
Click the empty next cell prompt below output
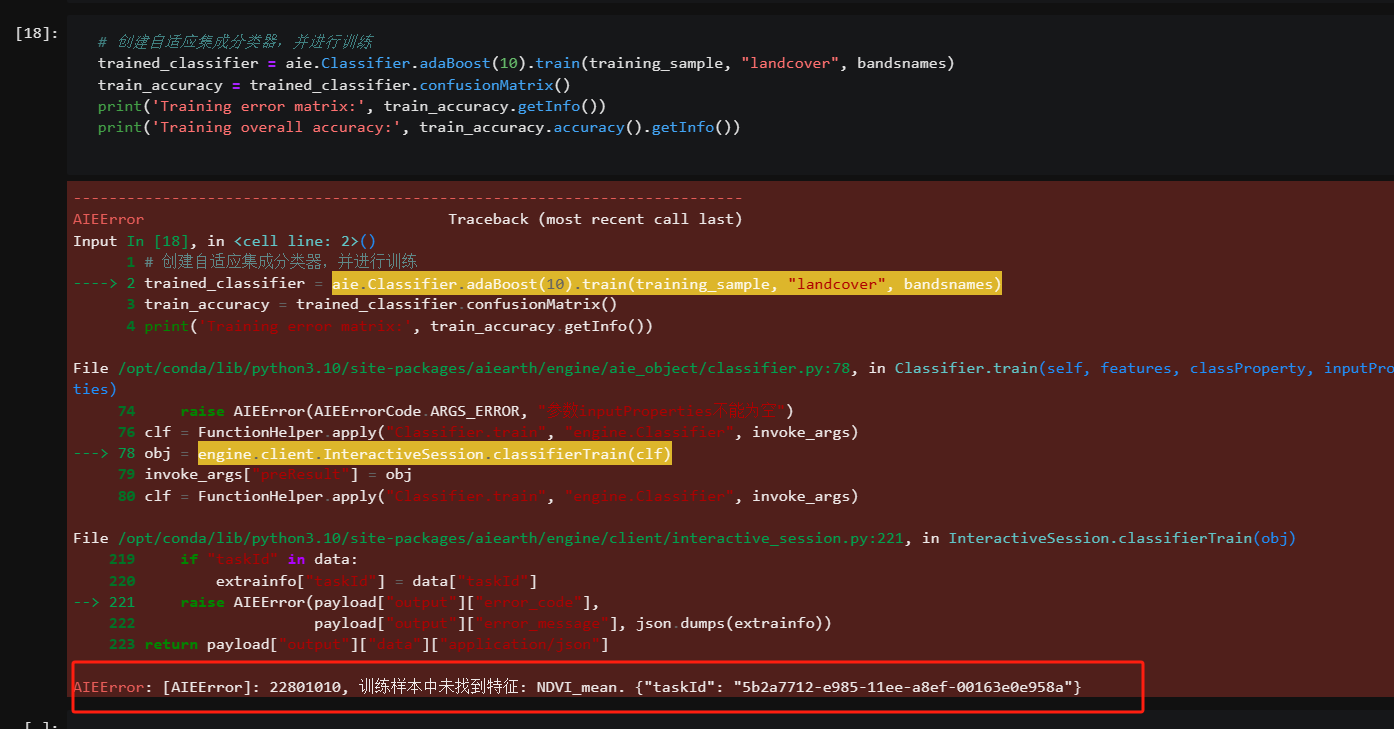(40, 725)
